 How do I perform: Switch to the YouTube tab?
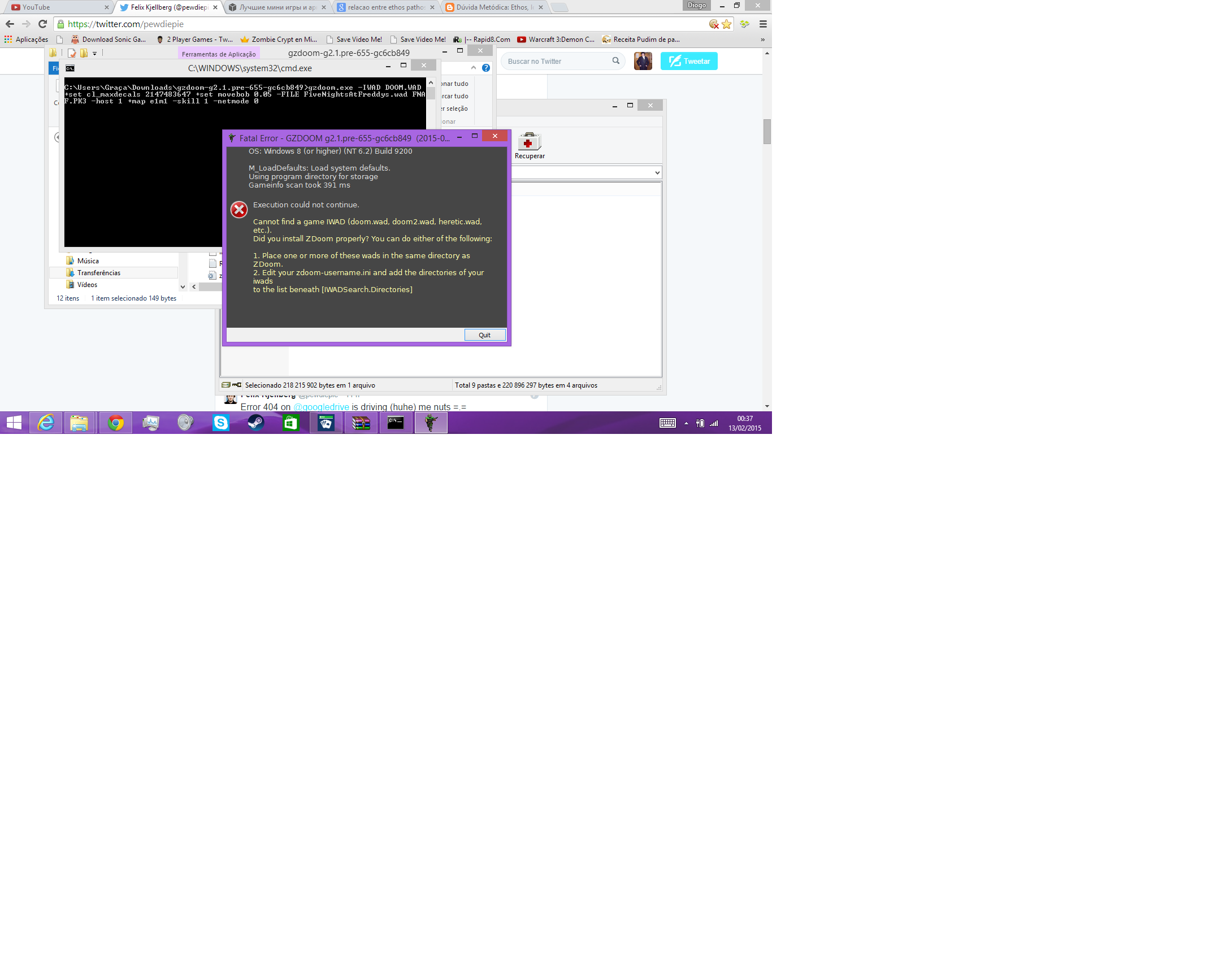(x=60, y=7)
